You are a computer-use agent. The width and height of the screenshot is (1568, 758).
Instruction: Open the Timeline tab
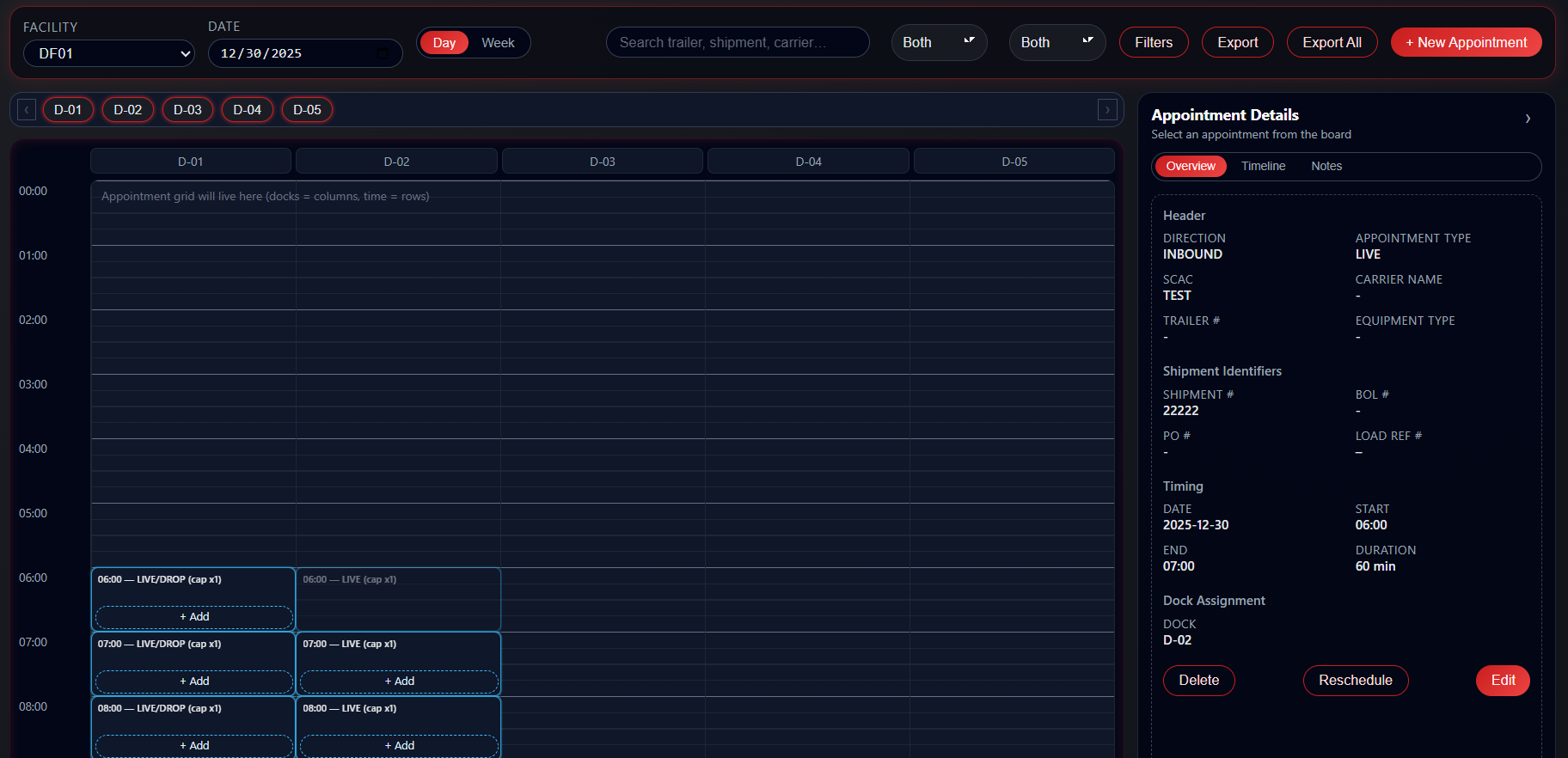1263,166
